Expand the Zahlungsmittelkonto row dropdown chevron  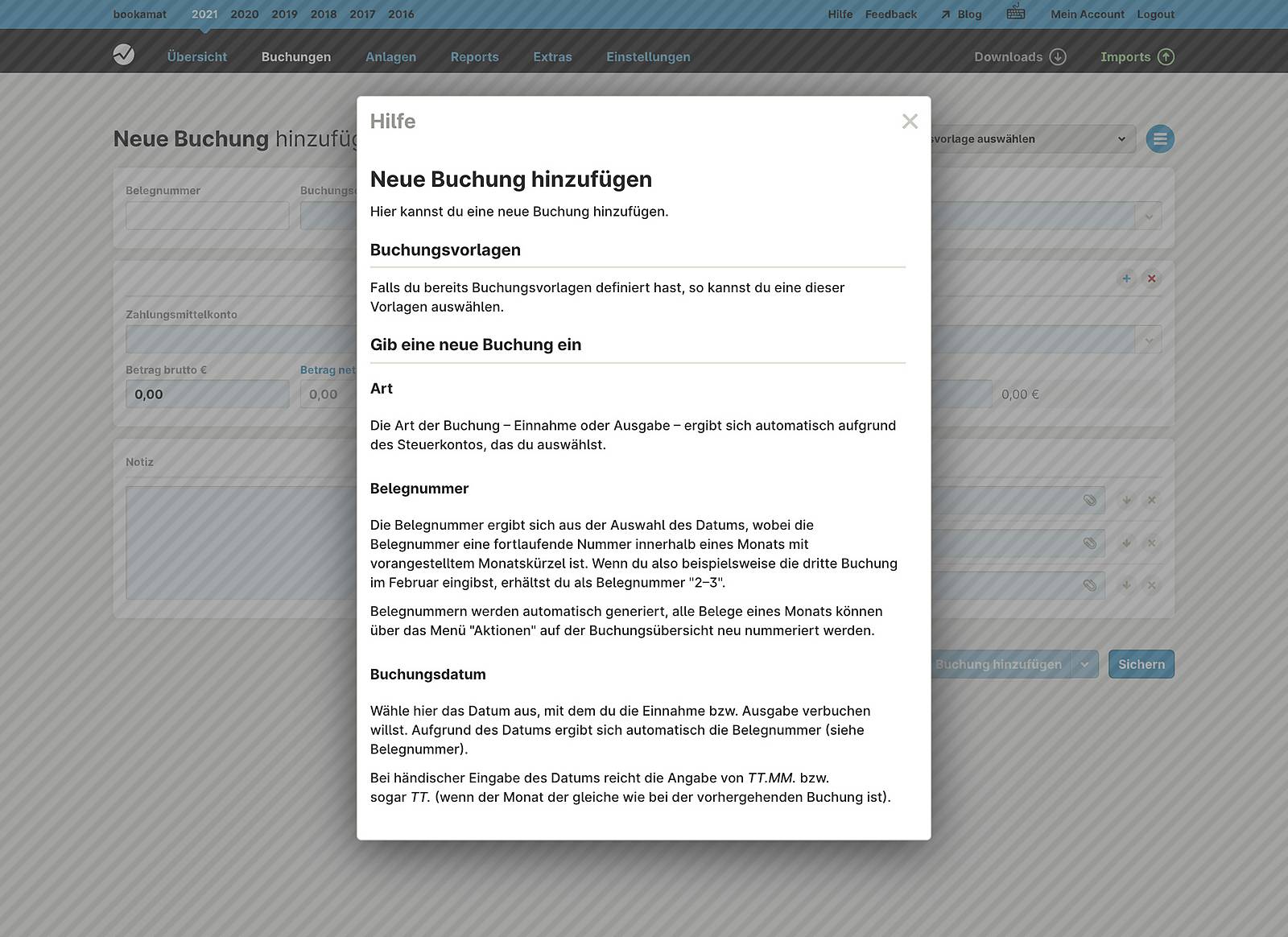(x=1149, y=340)
